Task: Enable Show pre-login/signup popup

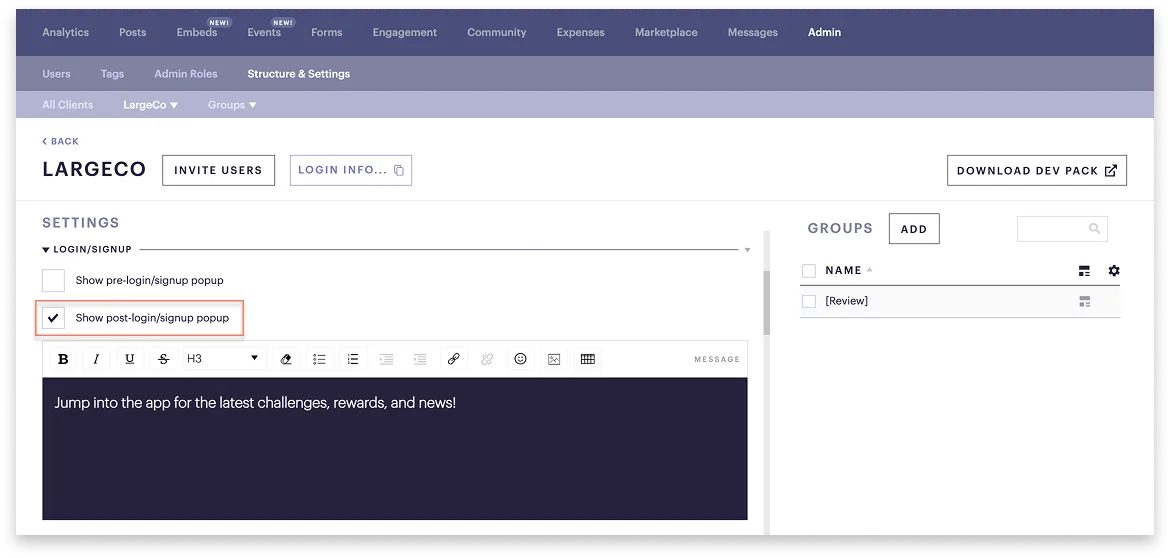Action: [x=53, y=280]
